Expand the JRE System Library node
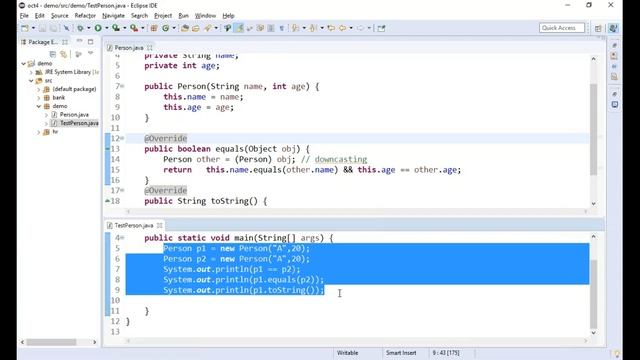Image resolution: width=640 pixels, height=360 pixels. point(31,72)
